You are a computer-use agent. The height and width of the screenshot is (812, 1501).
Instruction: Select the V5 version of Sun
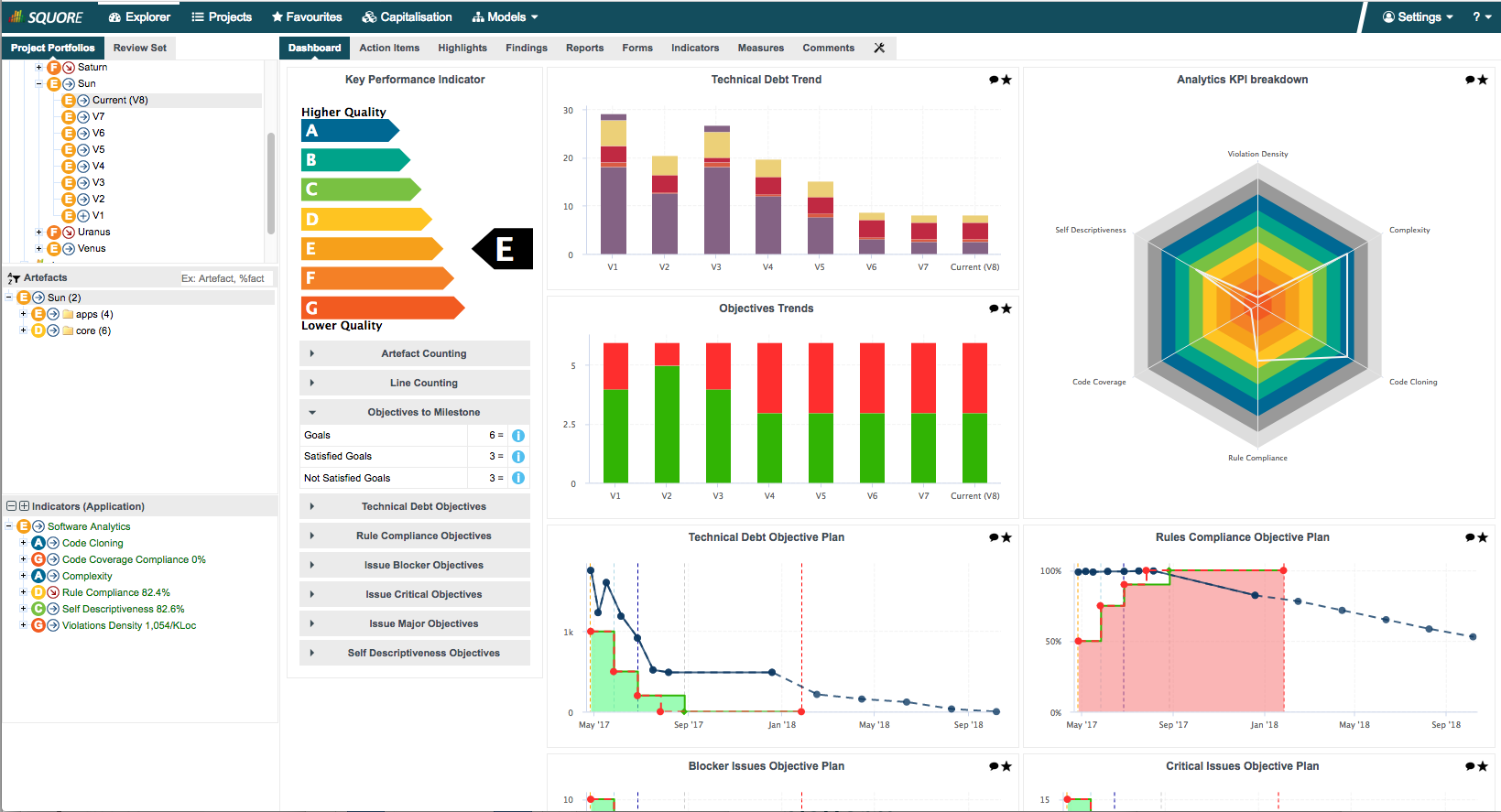click(98, 150)
